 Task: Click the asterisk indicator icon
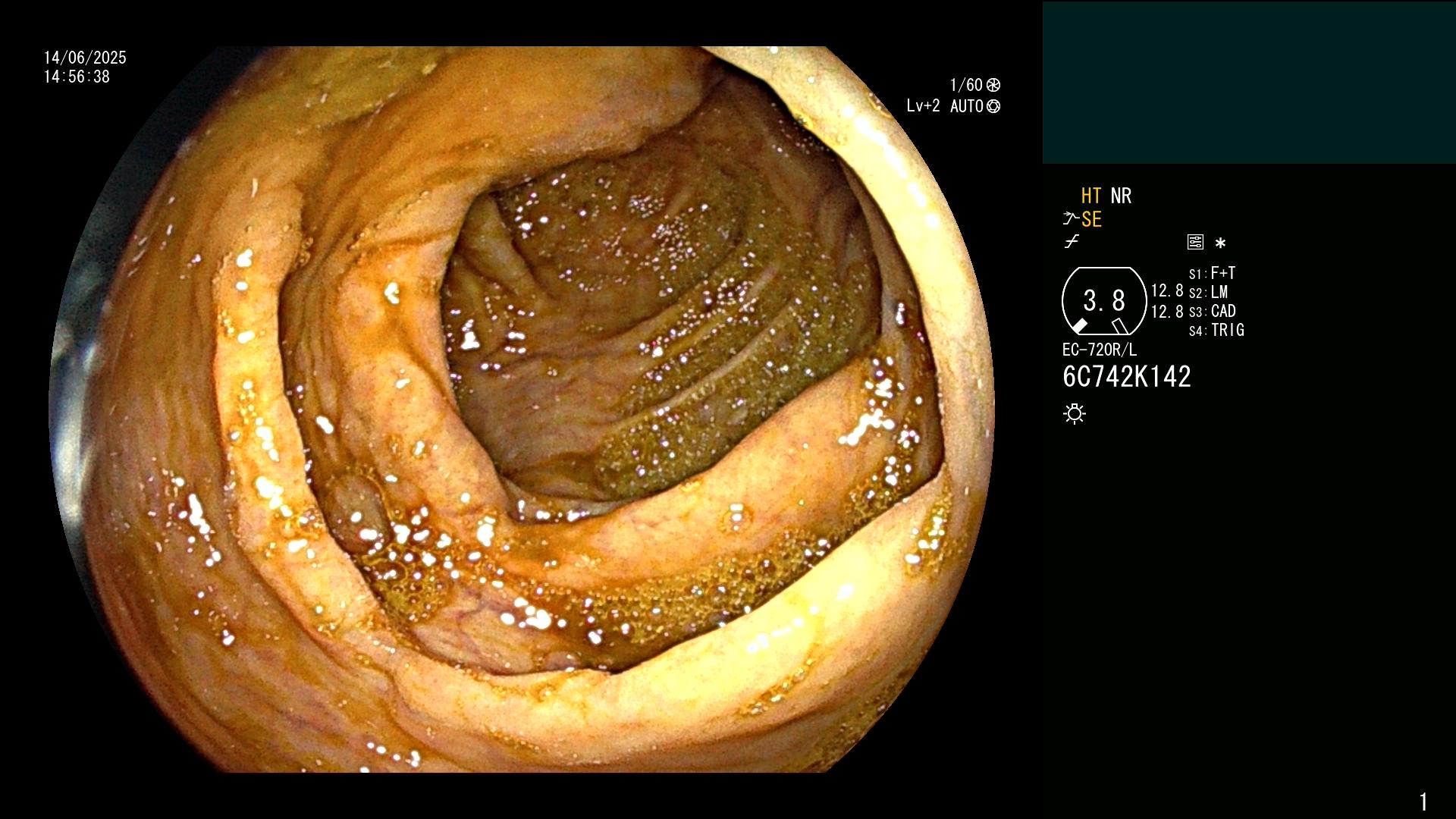coord(1220,243)
